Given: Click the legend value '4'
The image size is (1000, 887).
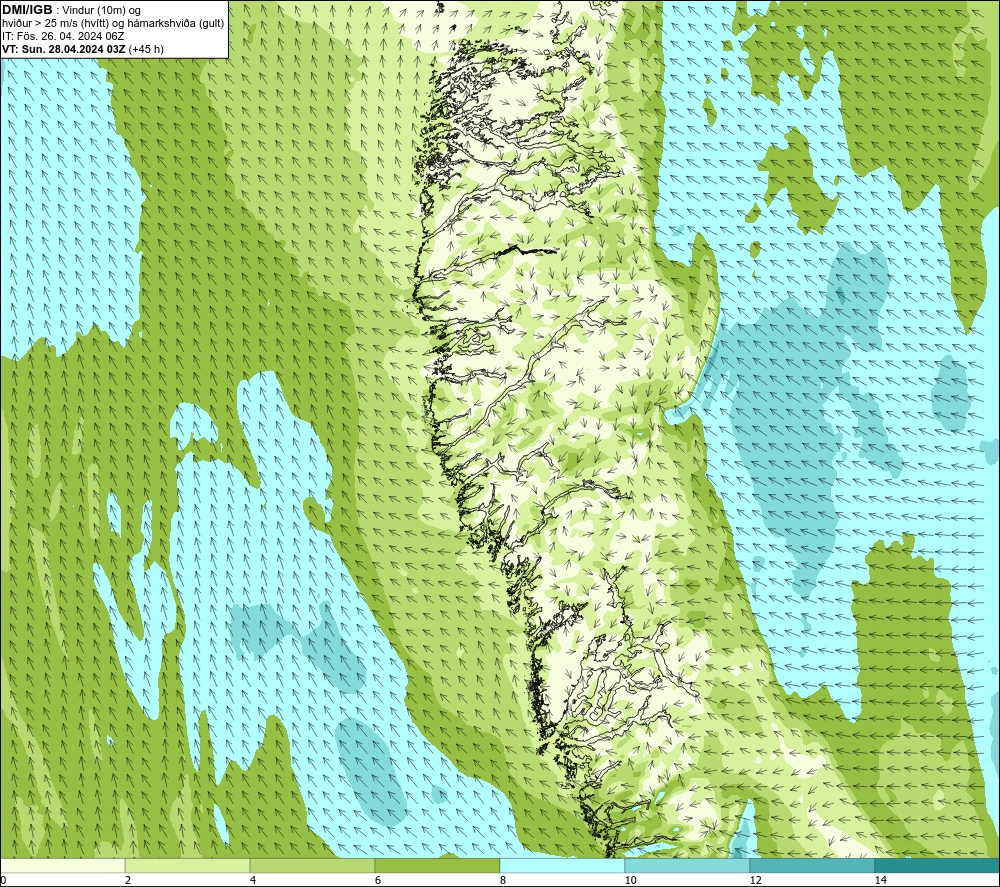Looking at the screenshot, I should 253,881.
